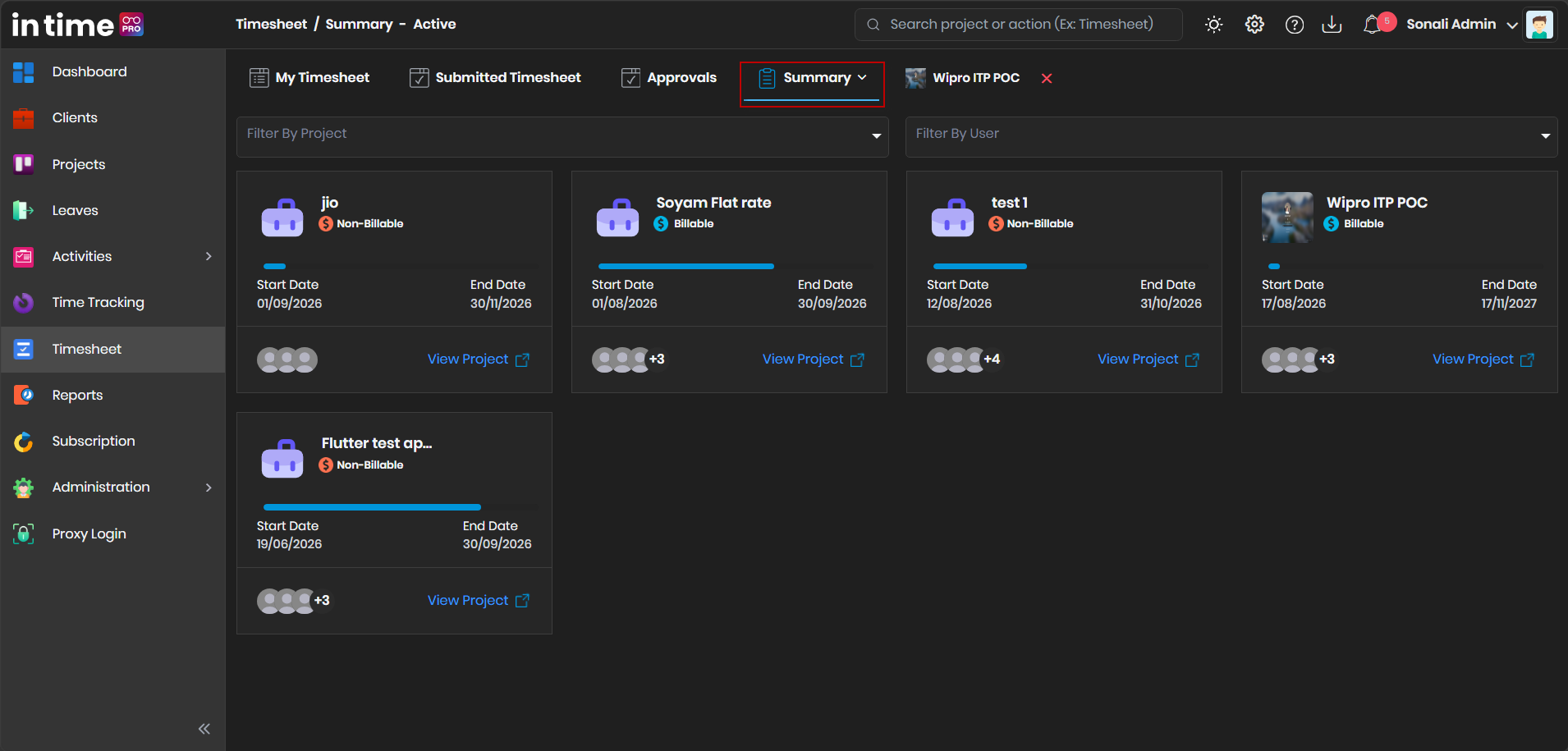Open notifications bell icon
1568x751 pixels.
click(x=1372, y=25)
